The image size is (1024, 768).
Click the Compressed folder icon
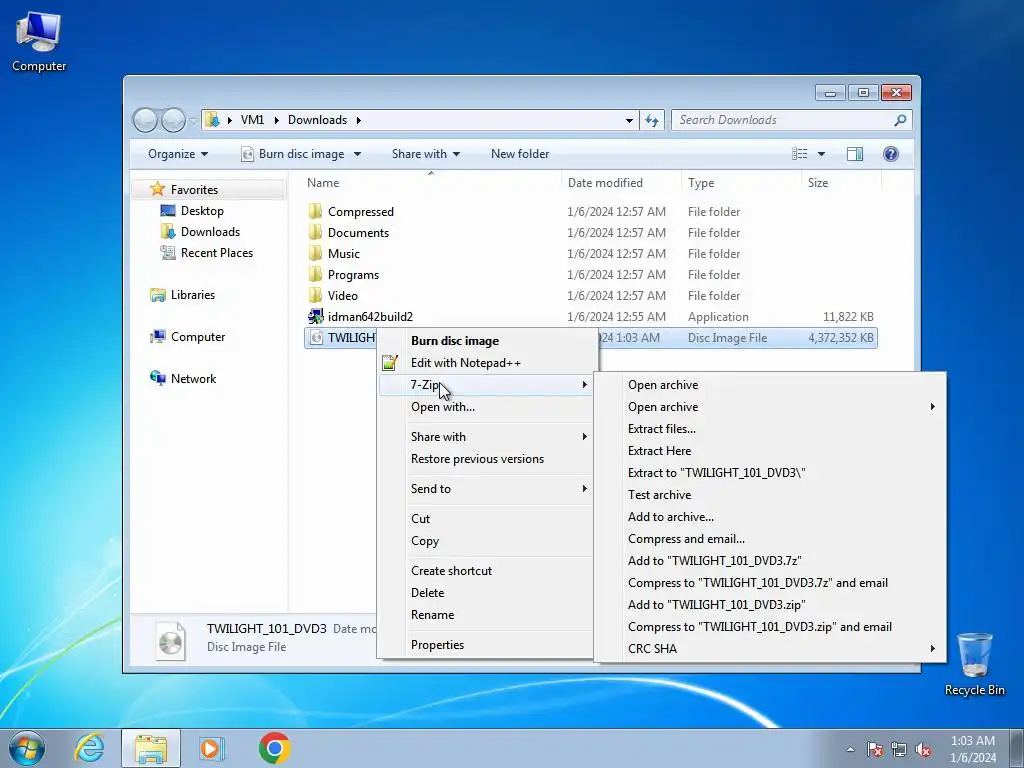tap(315, 212)
